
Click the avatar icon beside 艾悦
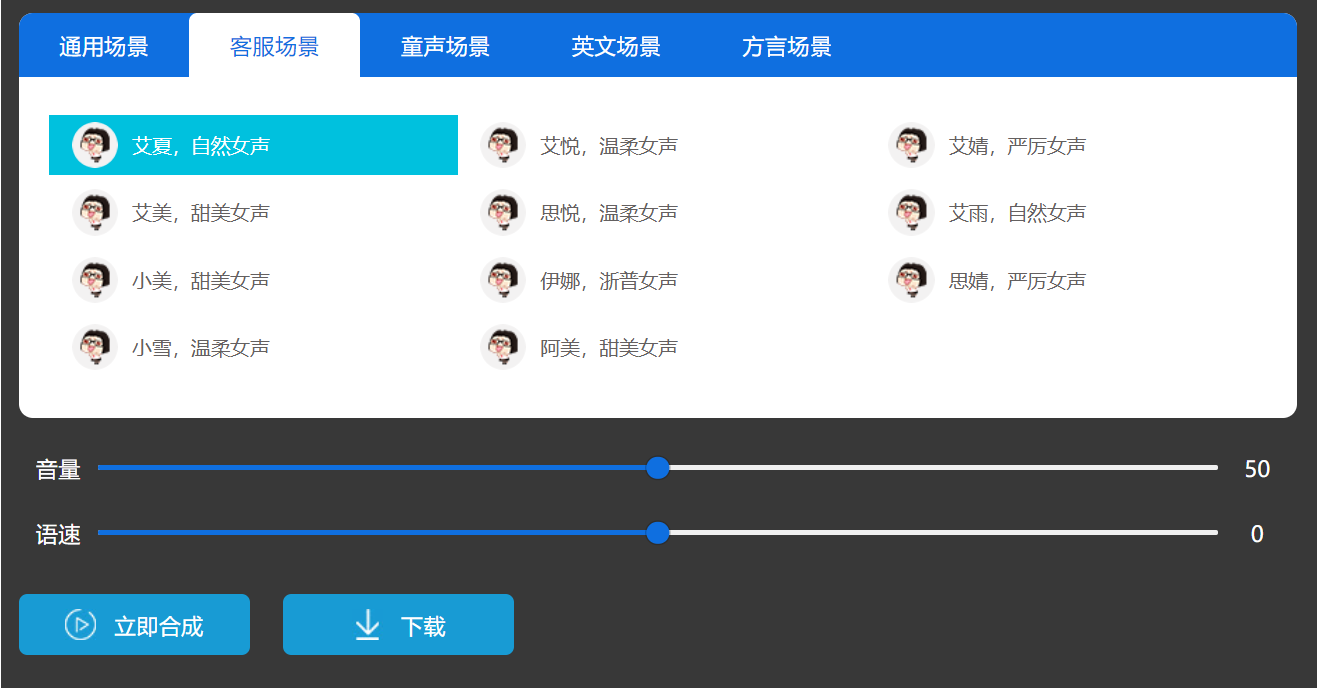tap(503, 145)
